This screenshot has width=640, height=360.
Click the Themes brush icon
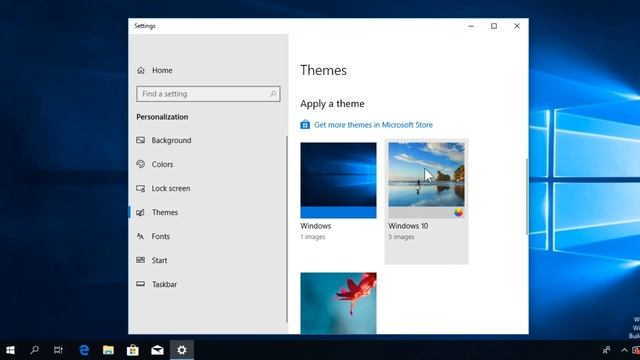point(140,212)
